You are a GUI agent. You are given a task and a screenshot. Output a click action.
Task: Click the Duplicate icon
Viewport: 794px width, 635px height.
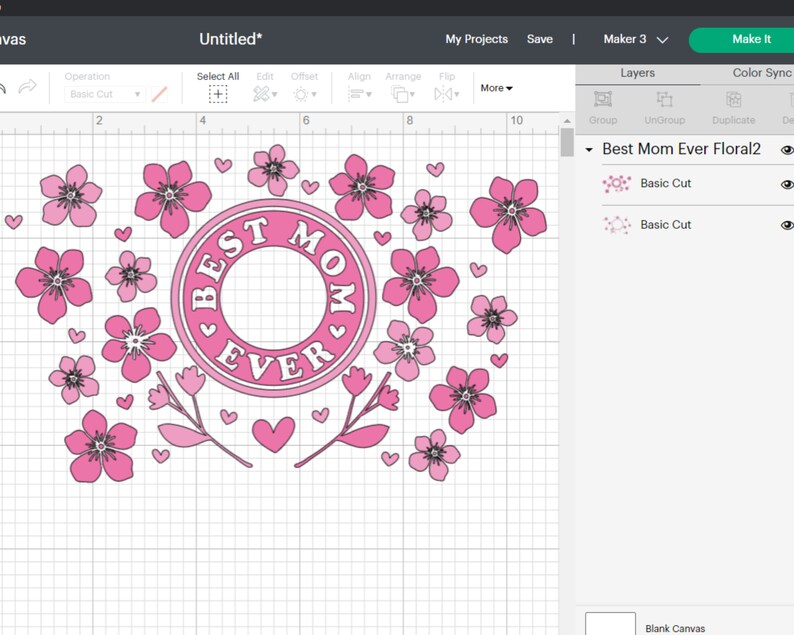point(733,99)
